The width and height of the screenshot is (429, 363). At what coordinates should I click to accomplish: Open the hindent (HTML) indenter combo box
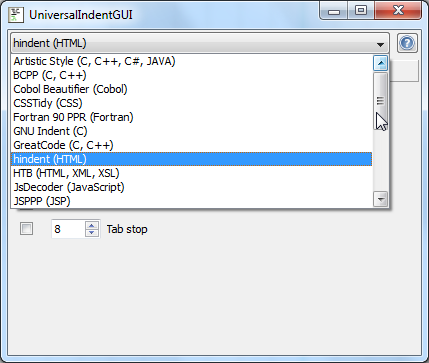point(200,43)
